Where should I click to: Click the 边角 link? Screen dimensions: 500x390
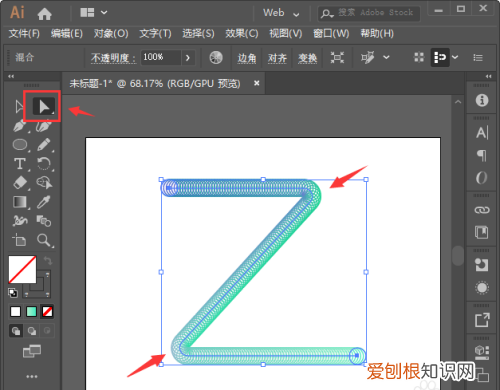247,58
